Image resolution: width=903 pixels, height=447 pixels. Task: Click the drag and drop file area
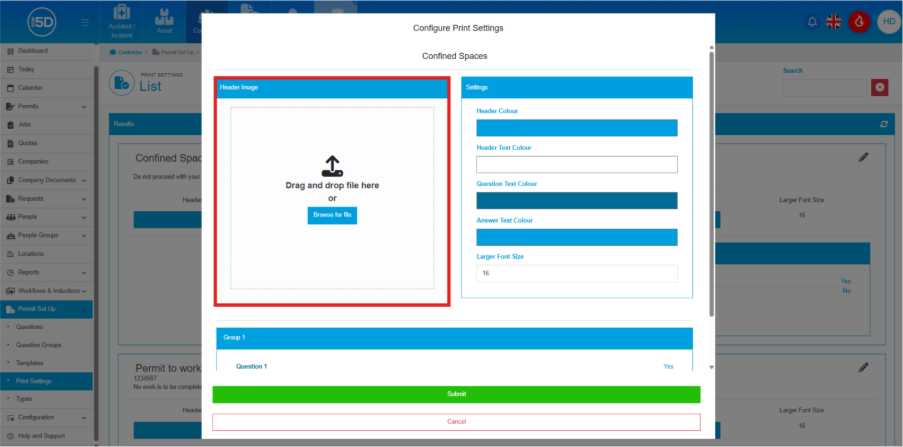(332, 198)
